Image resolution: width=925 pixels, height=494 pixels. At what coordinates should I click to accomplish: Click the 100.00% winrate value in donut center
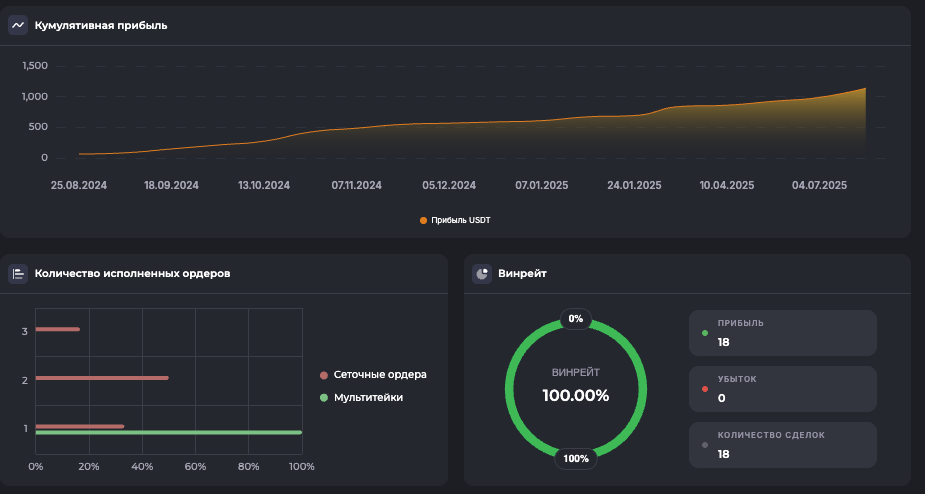click(x=576, y=395)
